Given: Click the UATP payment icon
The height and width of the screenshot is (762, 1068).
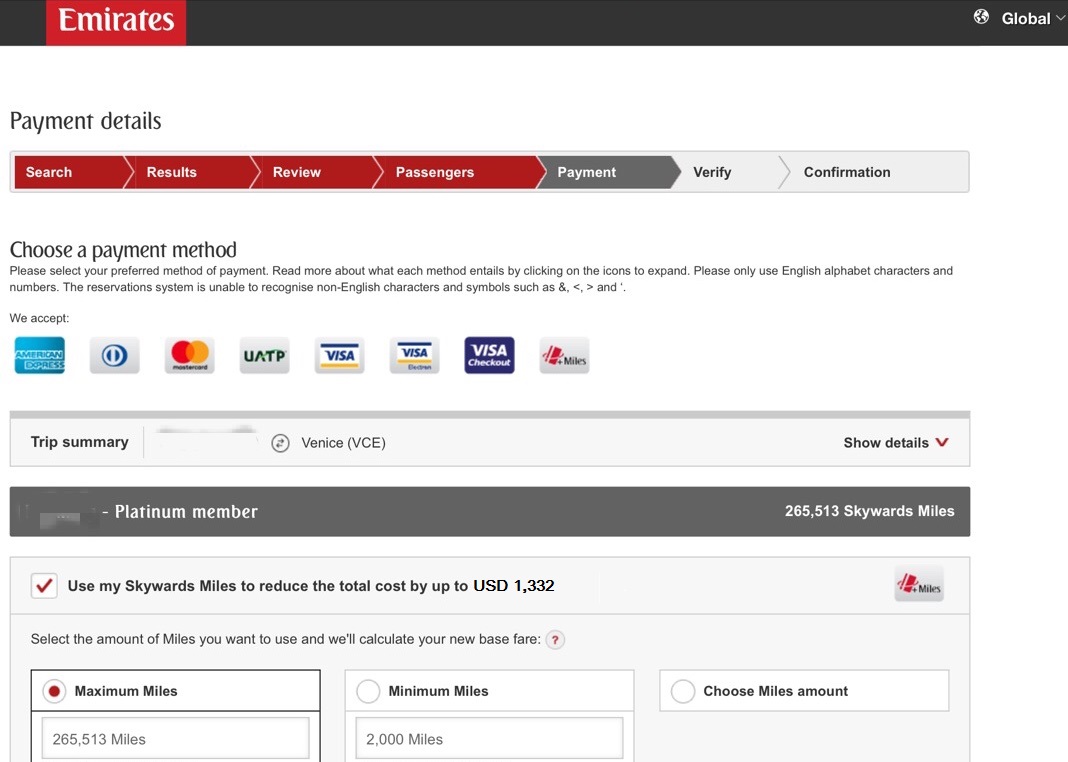Looking at the screenshot, I should [264, 355].
